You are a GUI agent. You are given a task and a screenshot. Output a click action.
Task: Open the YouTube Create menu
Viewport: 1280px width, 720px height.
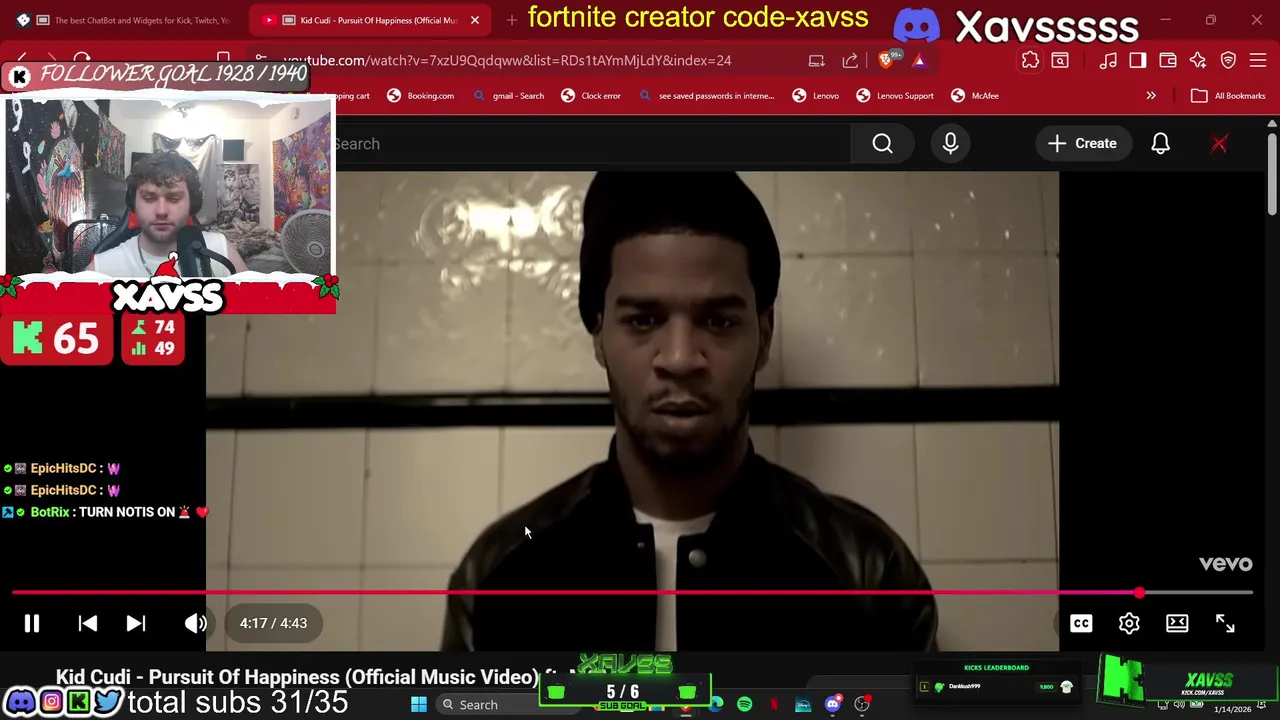click(1082, 144)
